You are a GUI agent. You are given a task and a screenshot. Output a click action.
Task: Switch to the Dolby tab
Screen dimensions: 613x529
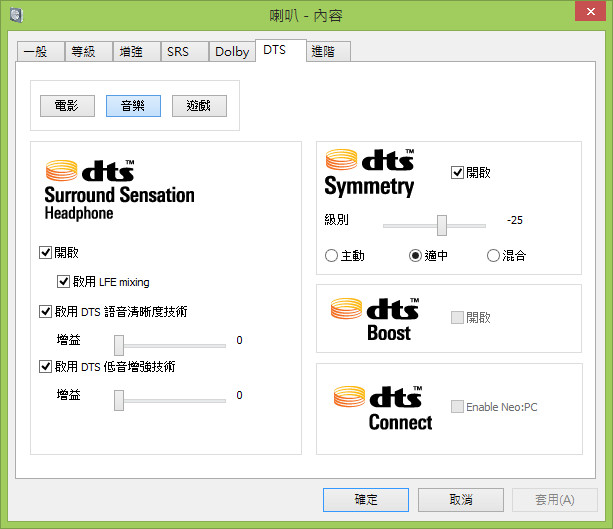(232, 52)
